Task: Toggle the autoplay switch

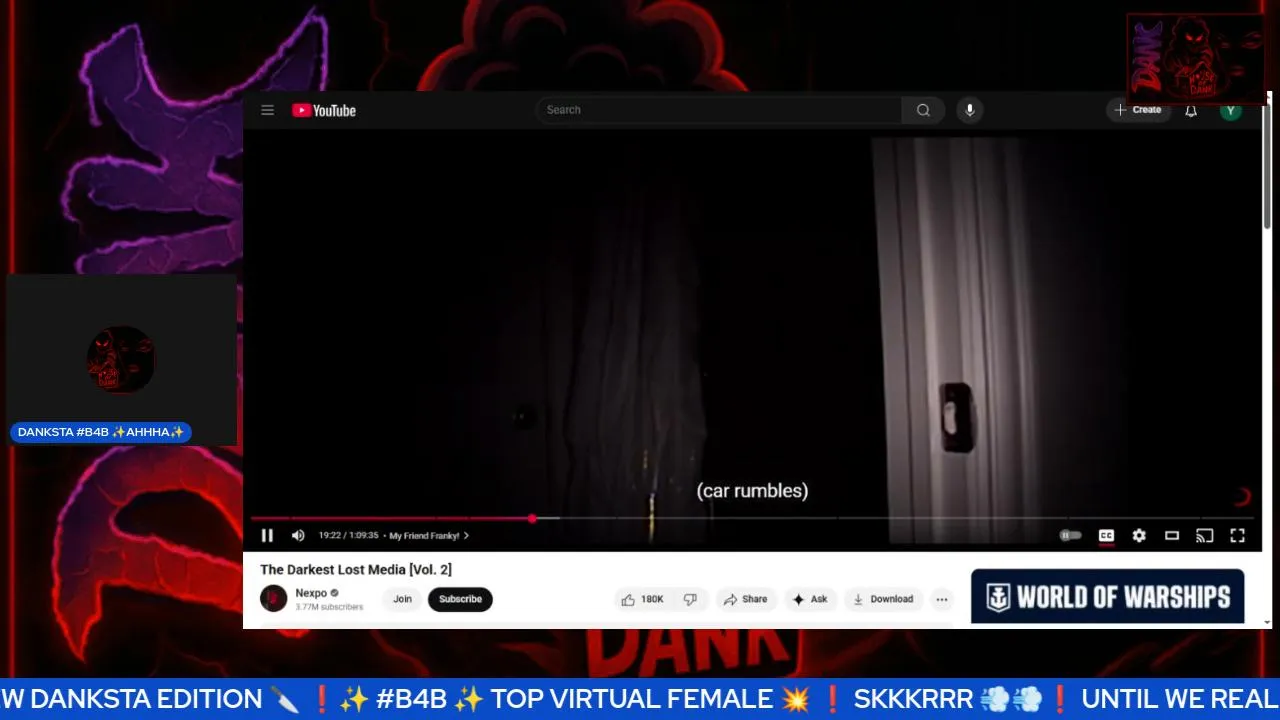Action: [1070, 536]
